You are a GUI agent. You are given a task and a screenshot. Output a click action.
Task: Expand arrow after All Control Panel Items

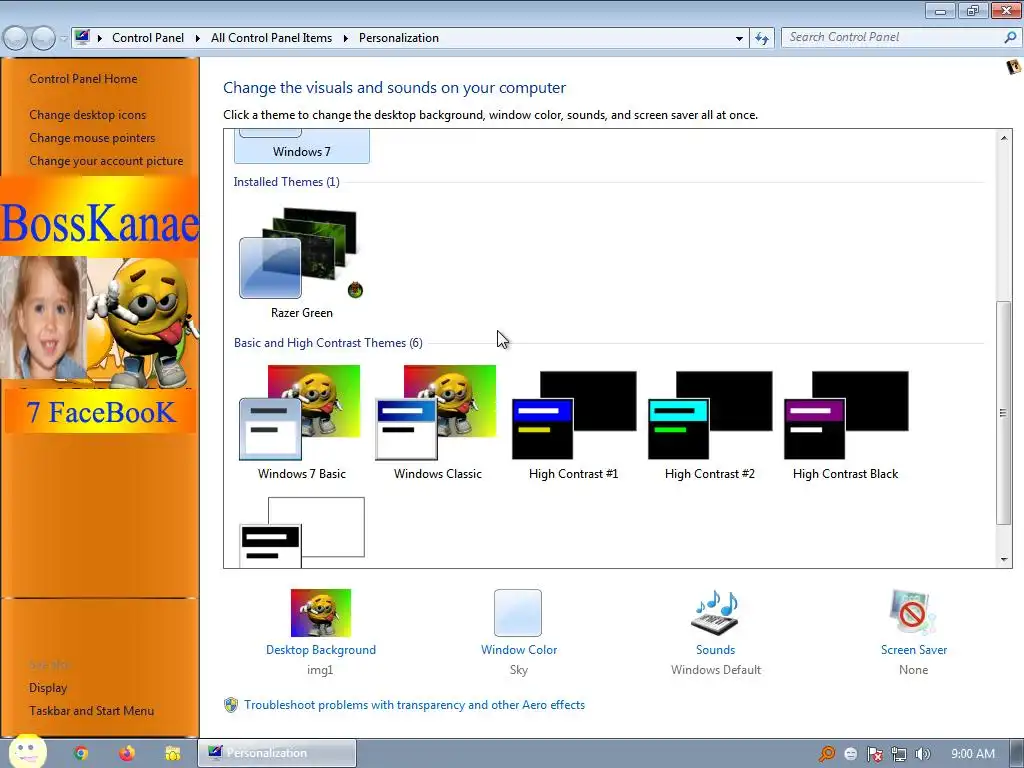[345, 38]
